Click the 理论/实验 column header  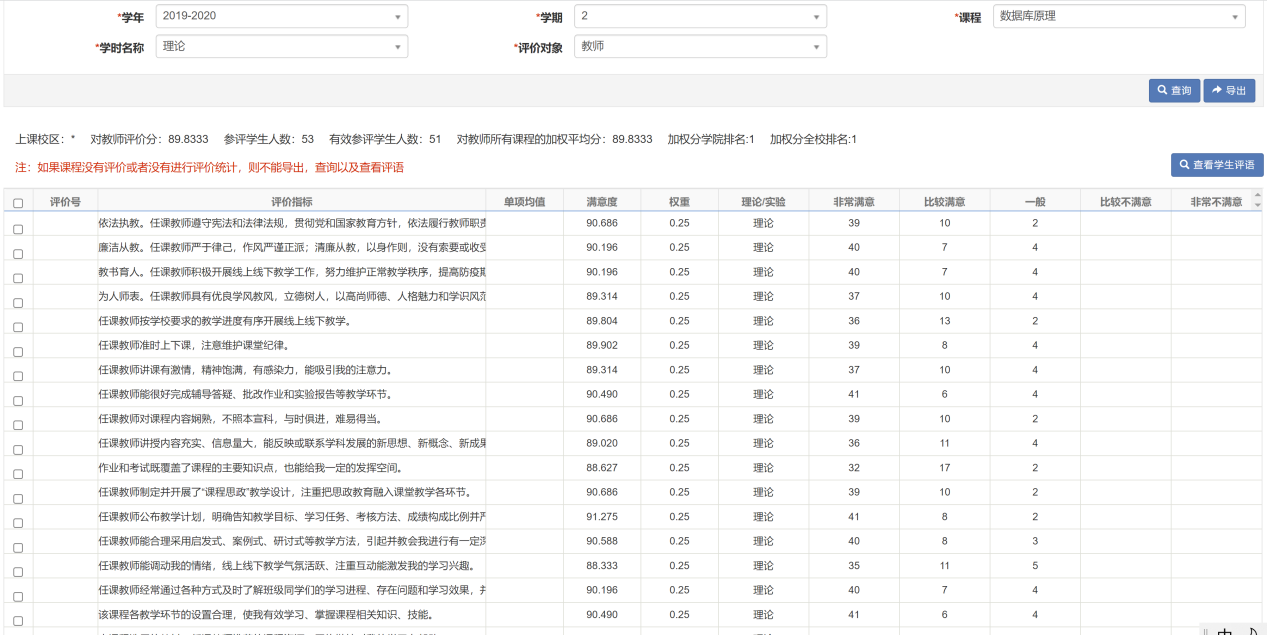(763, 201)
